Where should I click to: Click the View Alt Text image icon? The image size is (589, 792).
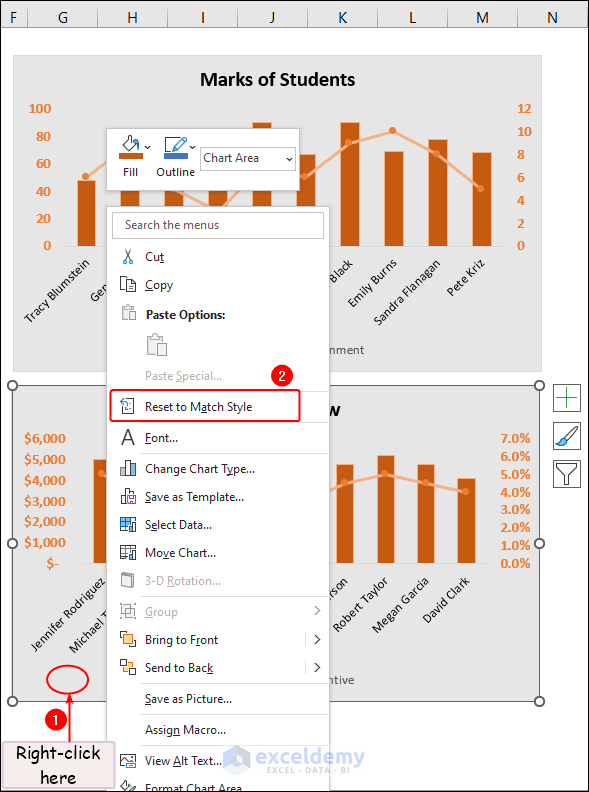(128, 761)
